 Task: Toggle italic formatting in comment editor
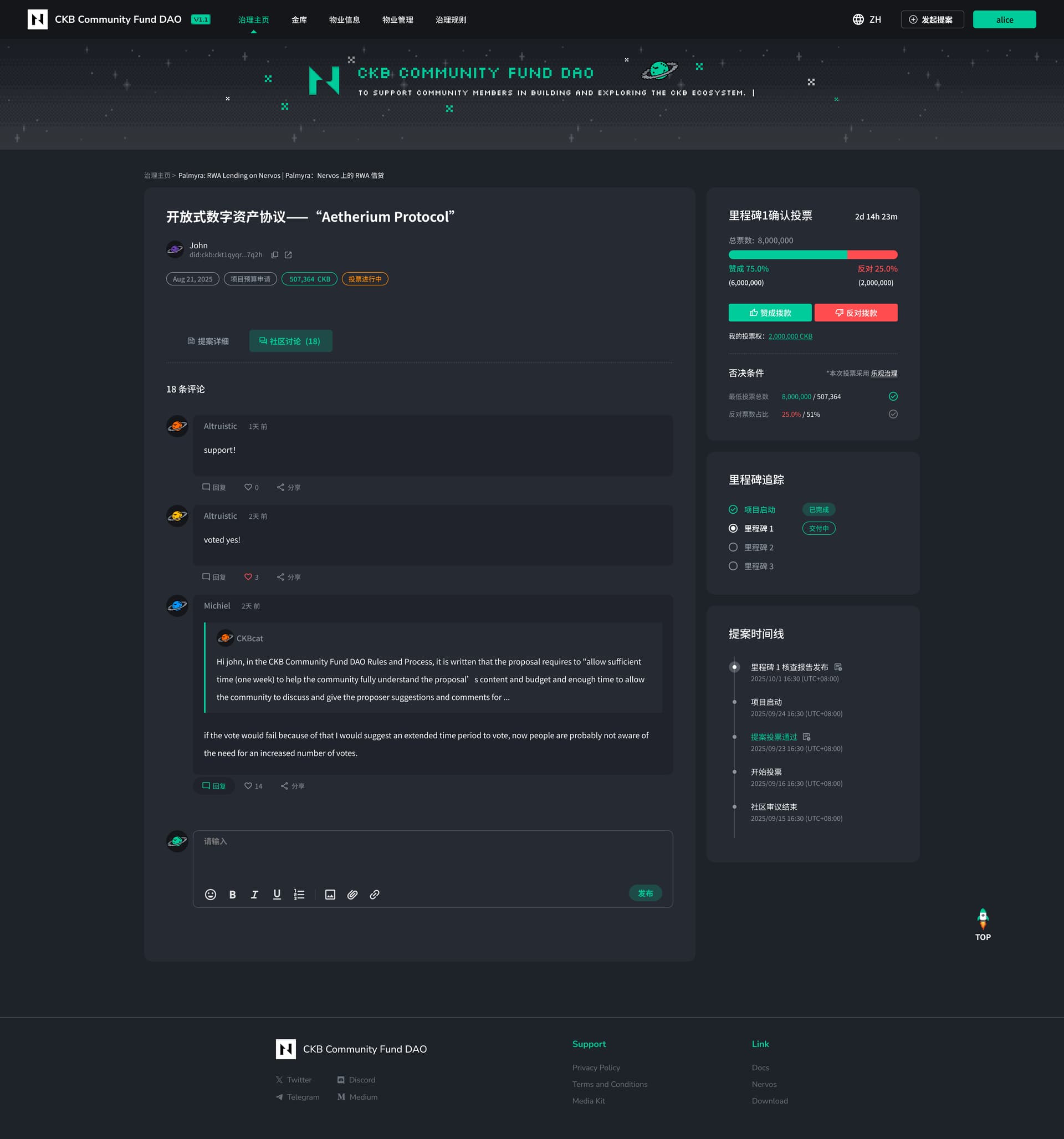point(254,895)
